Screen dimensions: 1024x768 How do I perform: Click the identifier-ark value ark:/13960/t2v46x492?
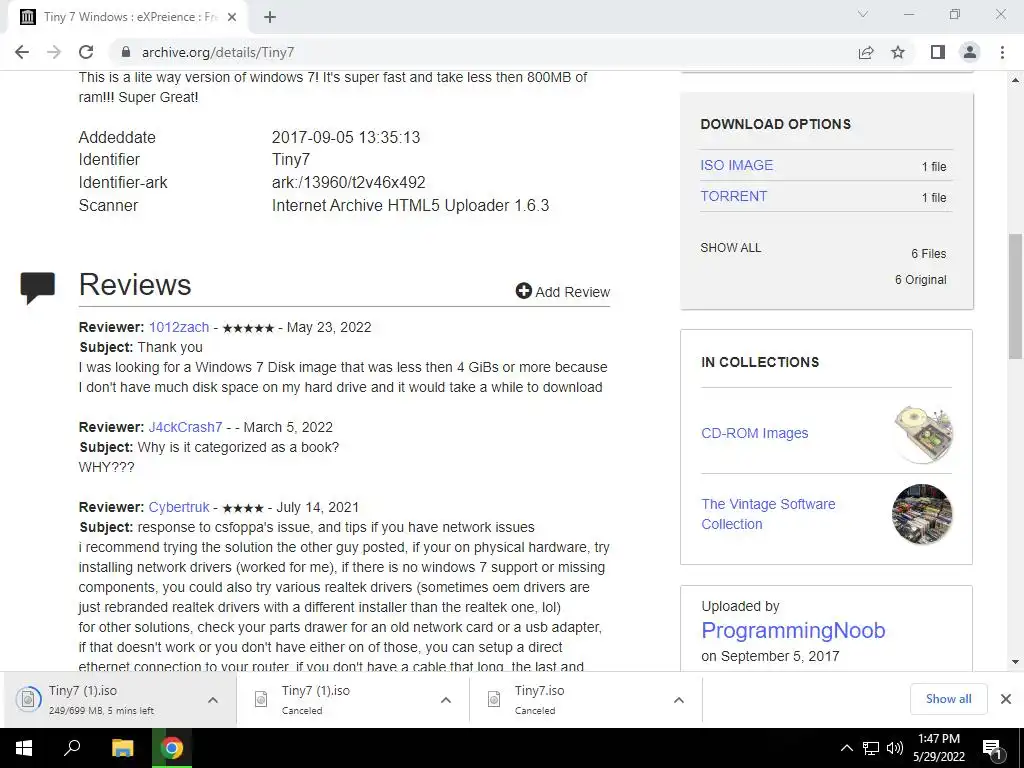(x=349, y=183)
